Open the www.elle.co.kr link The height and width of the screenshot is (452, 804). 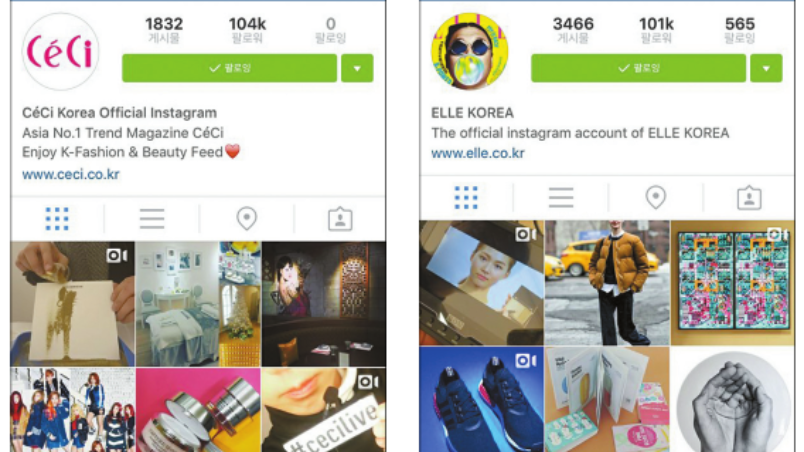click(478, 153)
